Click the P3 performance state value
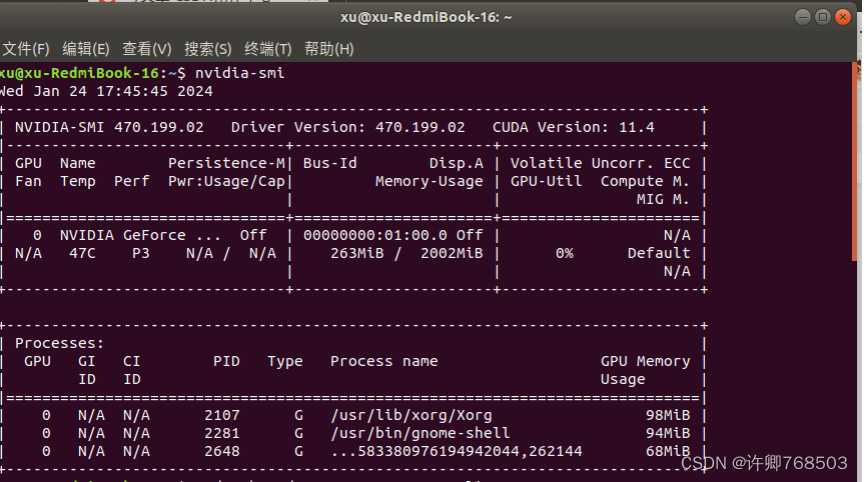 click(x=141, y=253)
